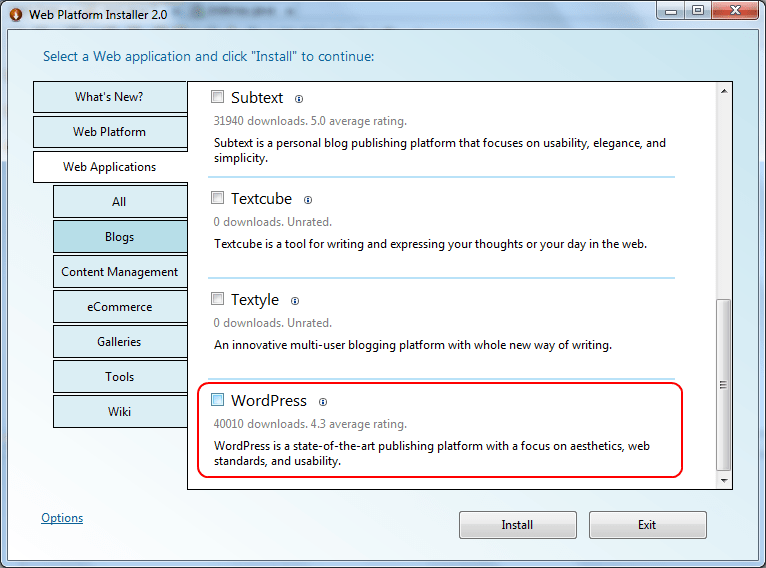
Task: Maximize the Web Platform Installer window
Action: click(698, 11)
